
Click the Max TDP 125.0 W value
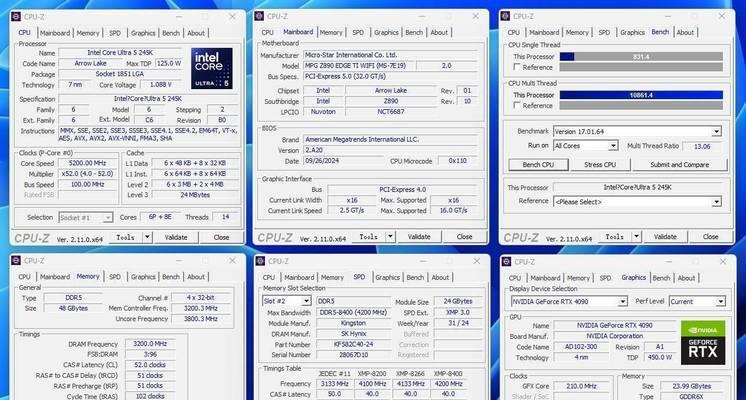pos(168,63)
